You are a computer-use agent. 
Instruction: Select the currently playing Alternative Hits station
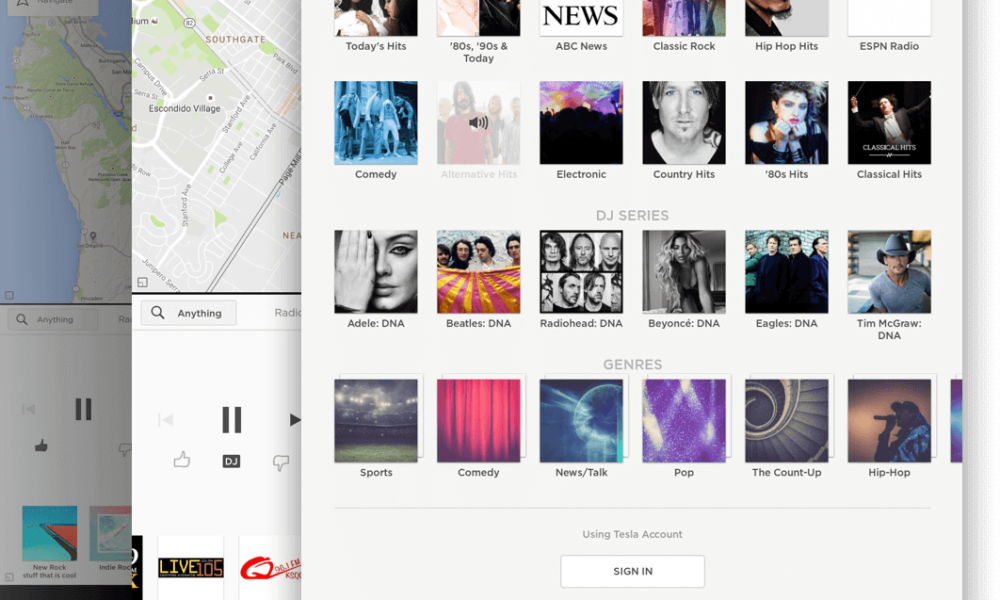(478, 122)
